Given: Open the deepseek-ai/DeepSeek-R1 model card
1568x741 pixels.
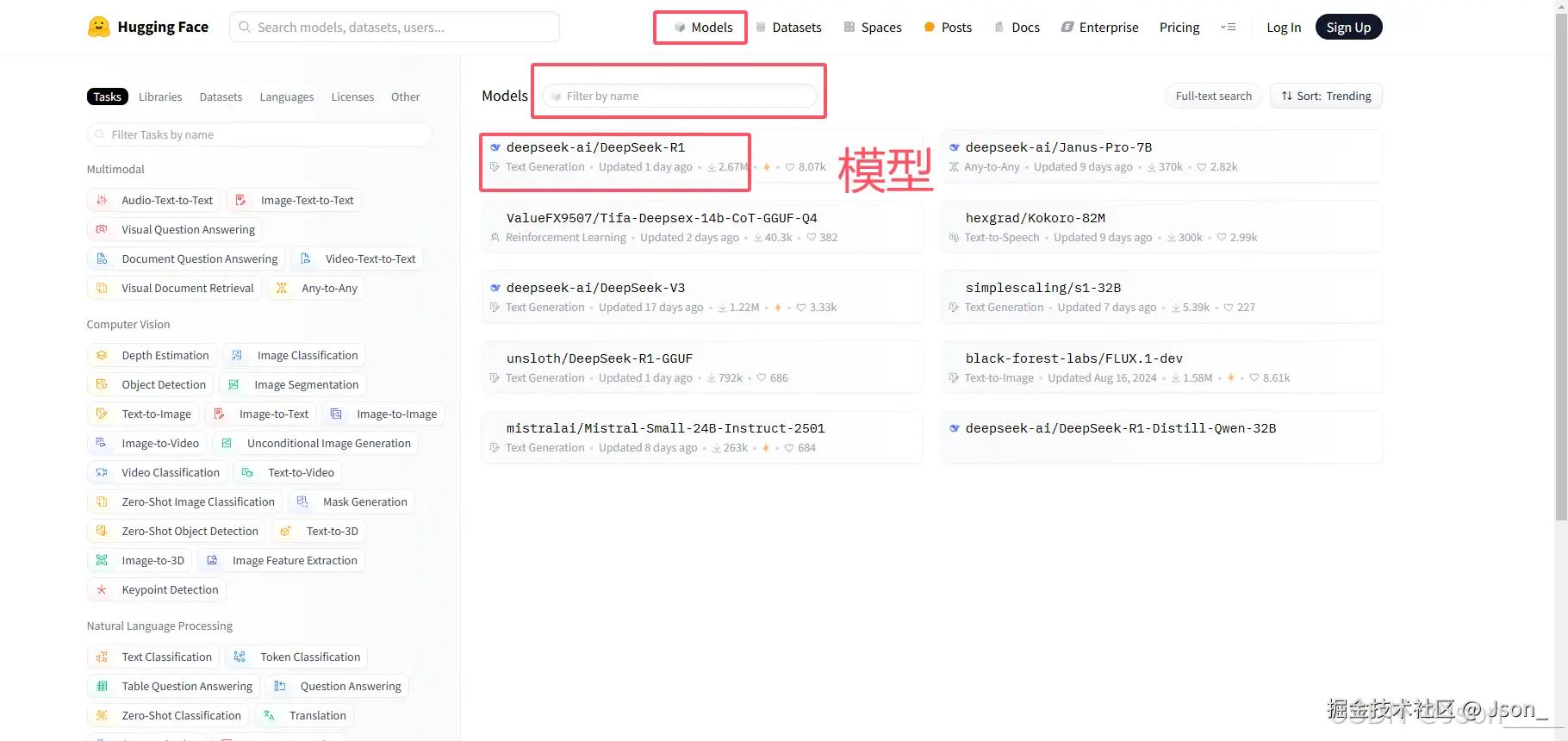Looking at the screenshot, I should (702, 157).
